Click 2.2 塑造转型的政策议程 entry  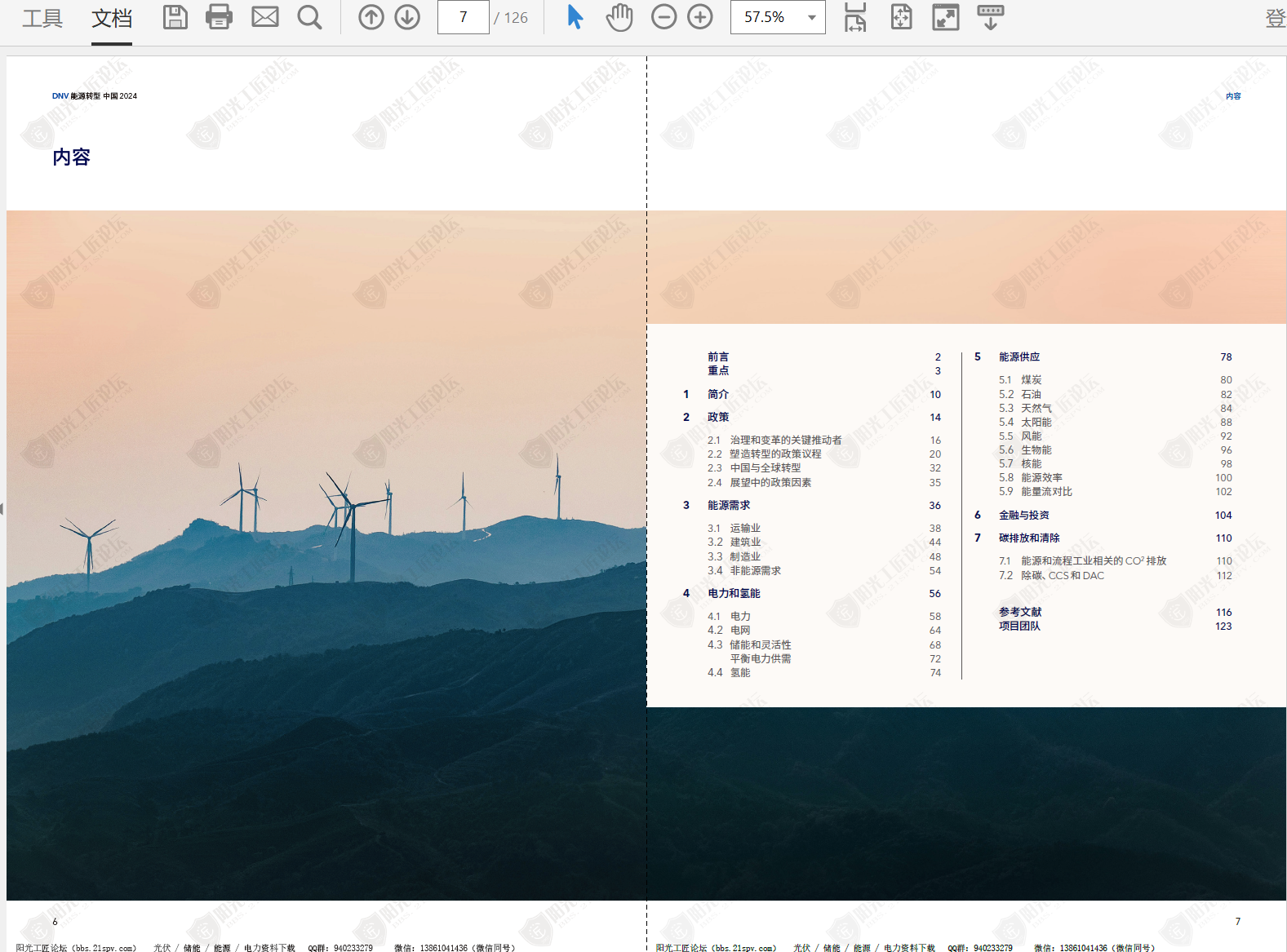tap(765, 454)
